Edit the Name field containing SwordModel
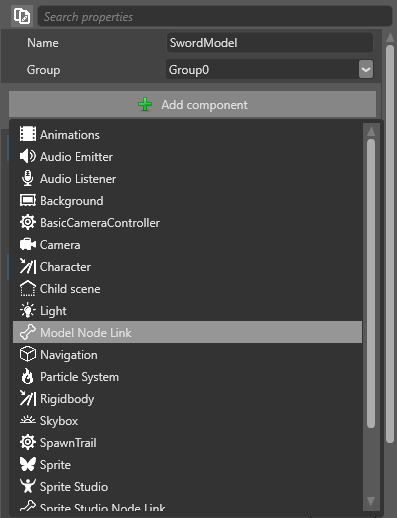This screenshot has width=397, height=518. (270, 43)
